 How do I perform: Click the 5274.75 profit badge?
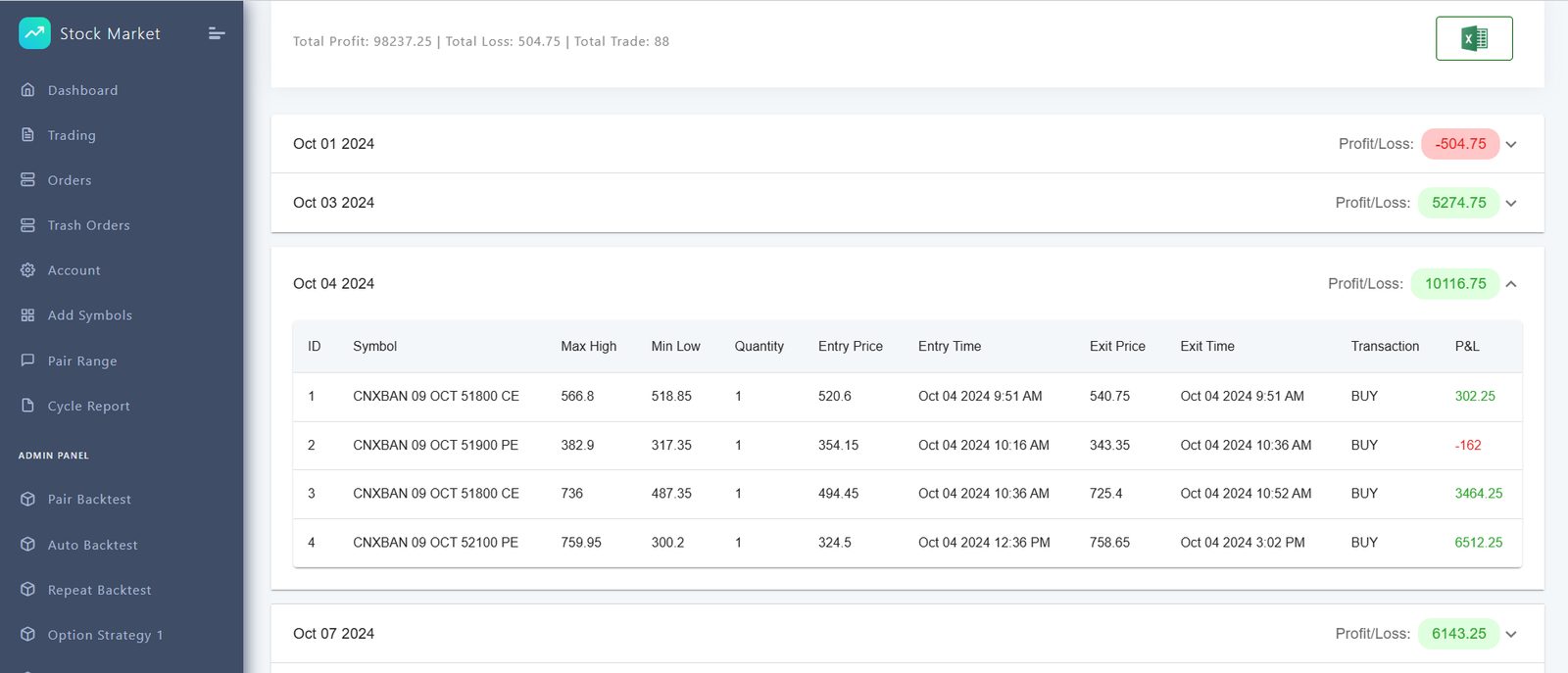1459,203
